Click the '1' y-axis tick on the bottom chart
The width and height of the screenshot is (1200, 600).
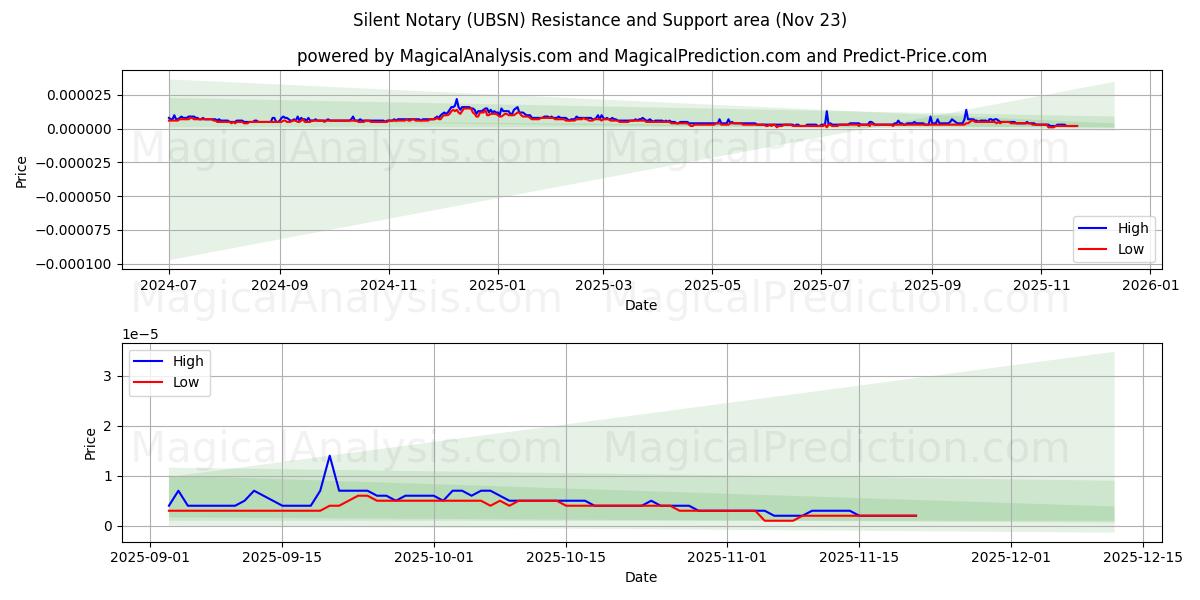[x=110, y=476]
